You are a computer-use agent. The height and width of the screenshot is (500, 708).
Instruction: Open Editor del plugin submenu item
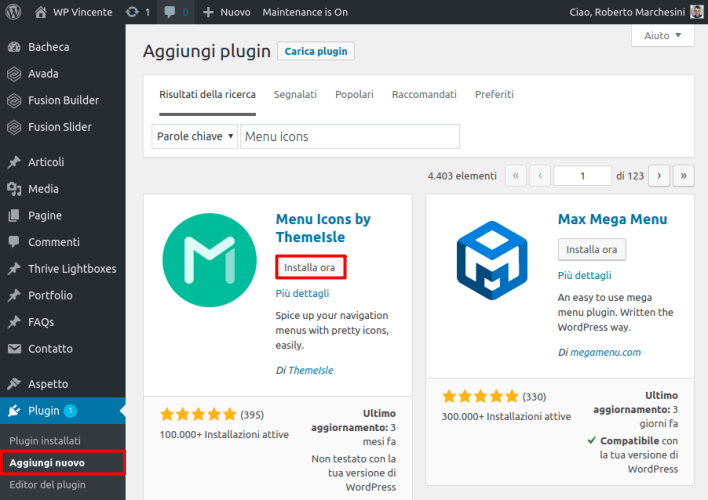click(47, 485)
